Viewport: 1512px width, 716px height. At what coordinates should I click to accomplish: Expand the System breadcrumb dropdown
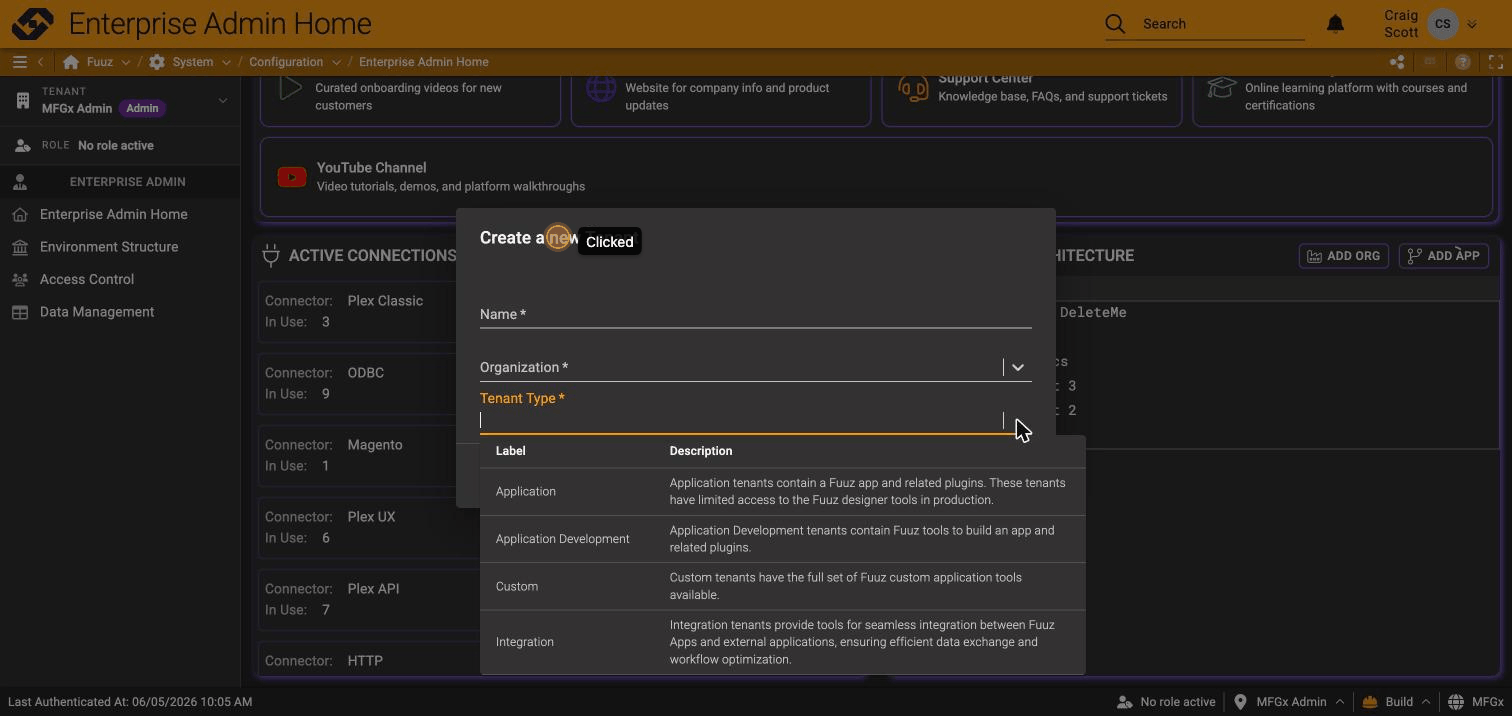226,62
